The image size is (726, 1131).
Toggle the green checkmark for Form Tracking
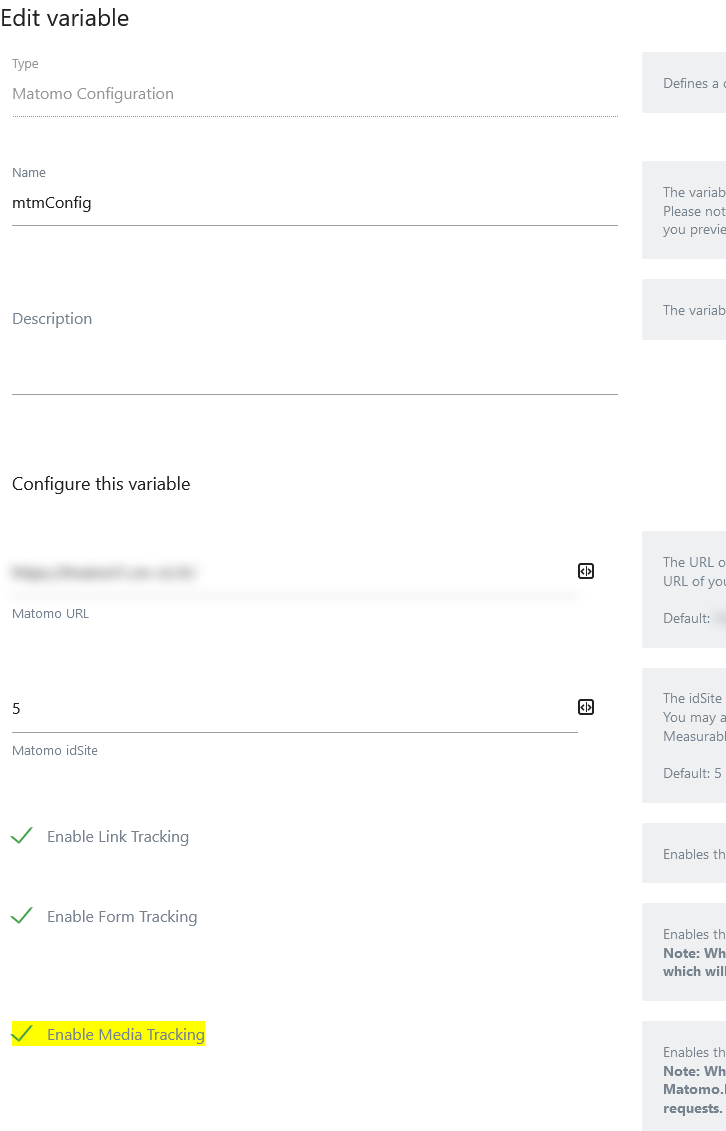click(22, 916)
